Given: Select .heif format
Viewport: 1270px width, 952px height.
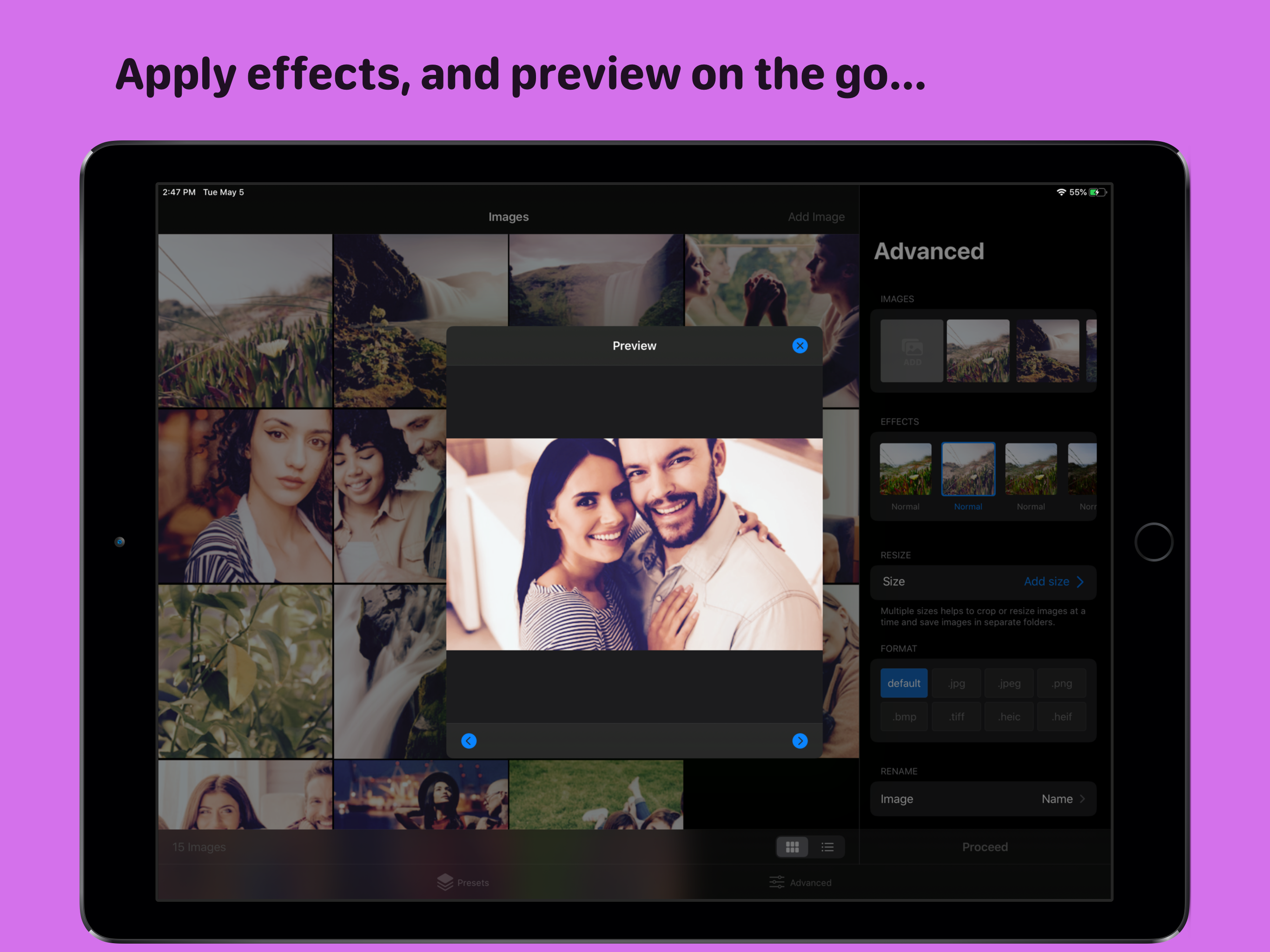Looking at the screenshot, I should pos(1062,717).
